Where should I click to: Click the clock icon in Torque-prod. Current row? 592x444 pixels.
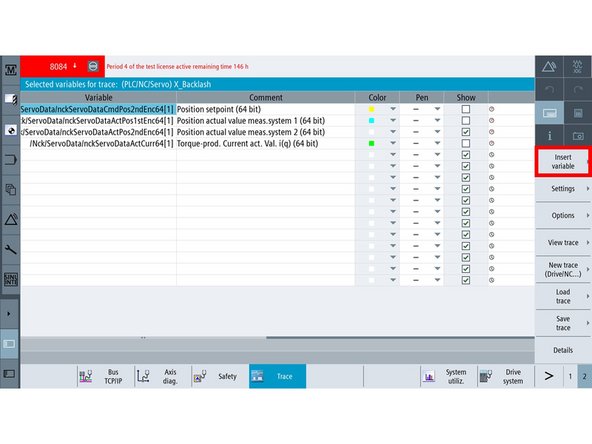[492, 143]
